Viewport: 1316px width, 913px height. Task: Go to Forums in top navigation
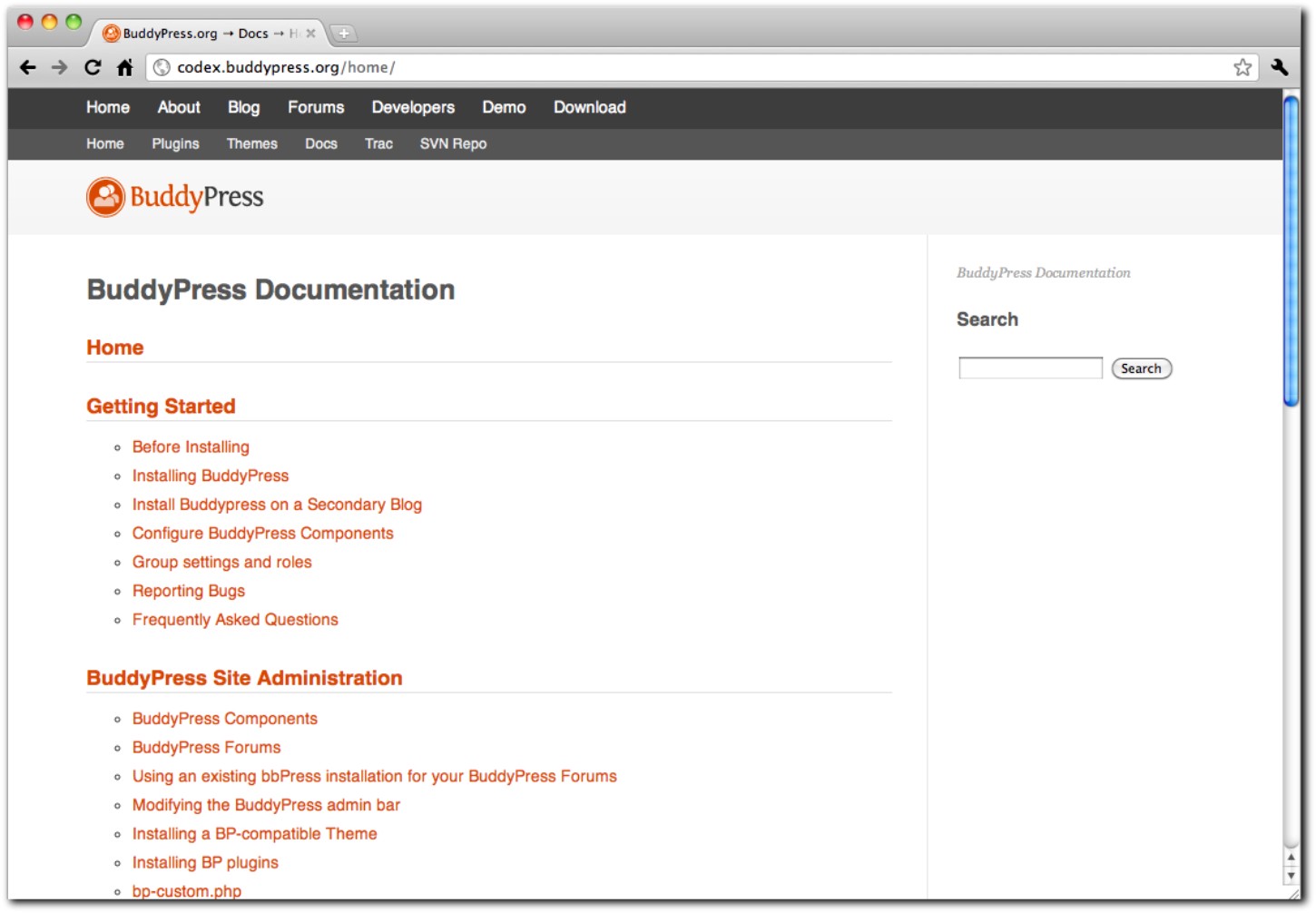(x=316, y=107)
